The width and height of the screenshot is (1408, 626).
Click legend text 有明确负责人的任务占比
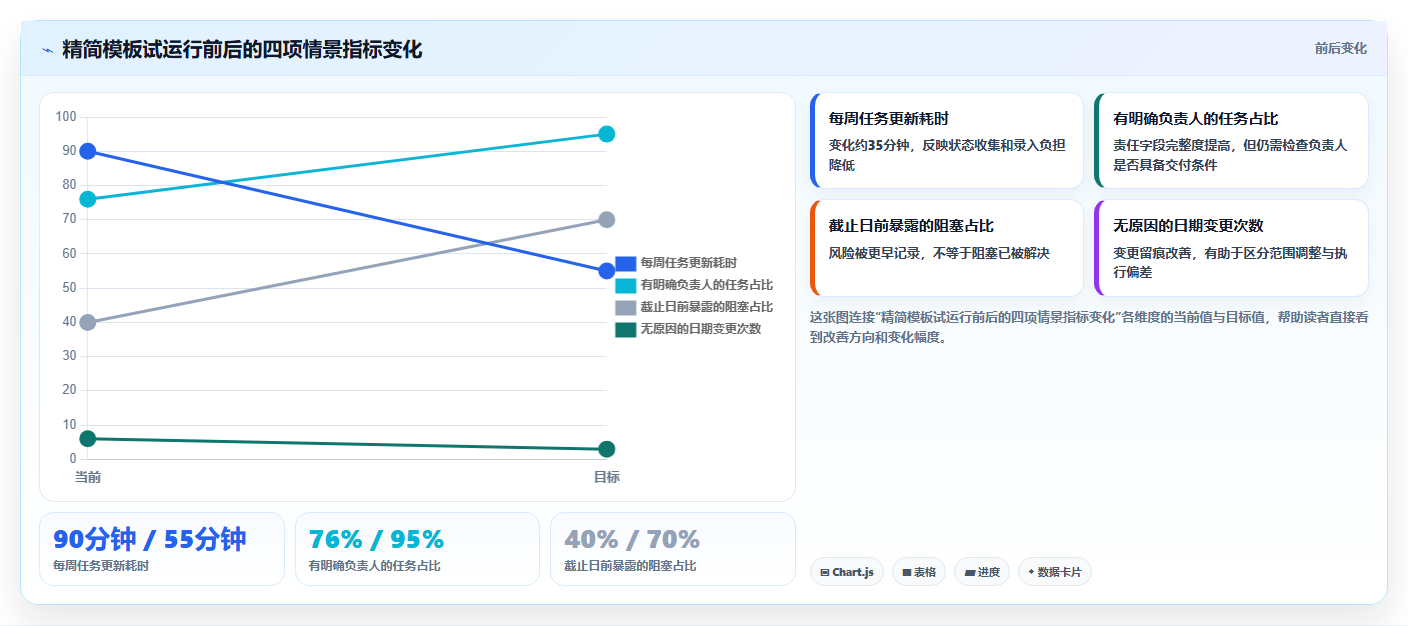(x=707, y=285)
